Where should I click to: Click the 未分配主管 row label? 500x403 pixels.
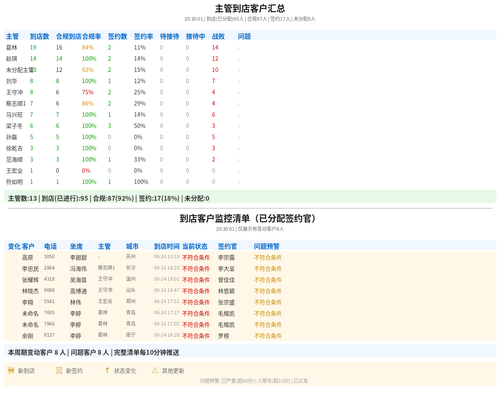(20, 70)
